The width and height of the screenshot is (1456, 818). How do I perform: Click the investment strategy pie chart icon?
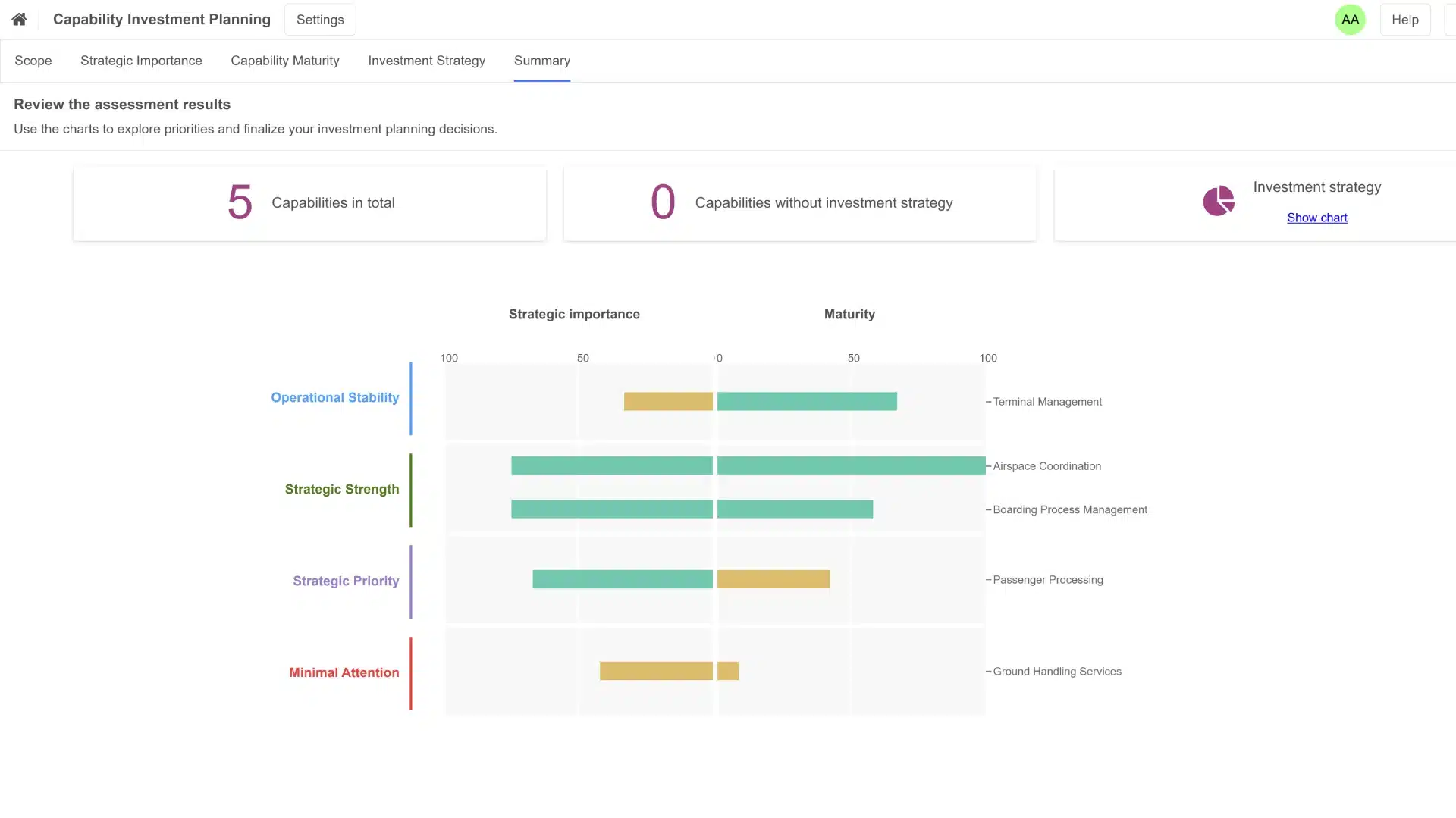pyautogui.click(x=1218, y=202)
